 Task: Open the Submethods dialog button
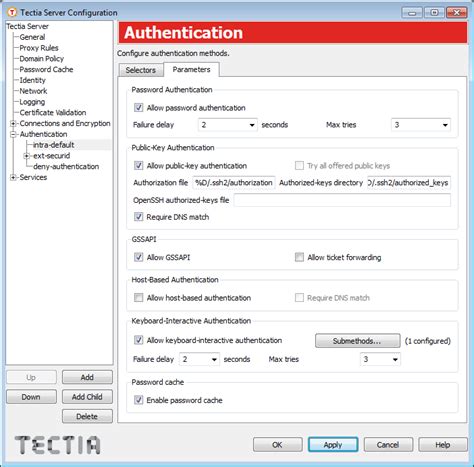pos(358,341)
